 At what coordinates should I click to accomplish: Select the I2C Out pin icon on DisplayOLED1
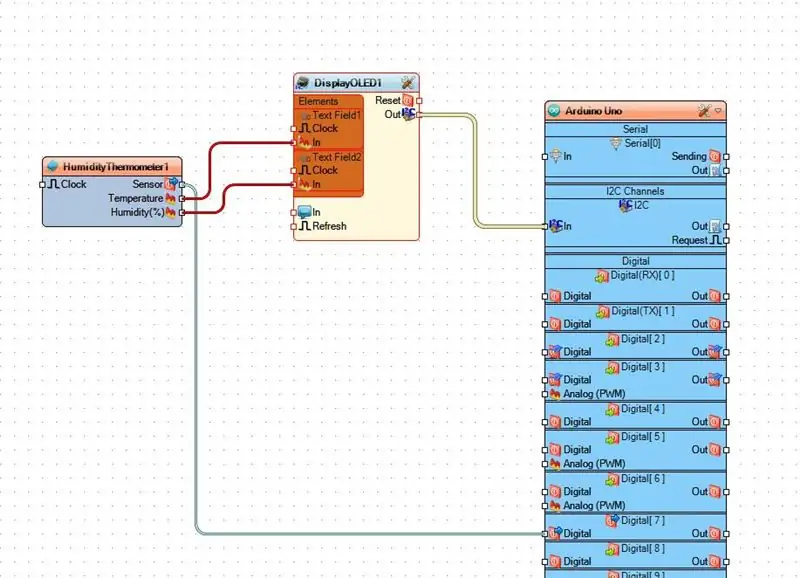click(x=408, y=114)
